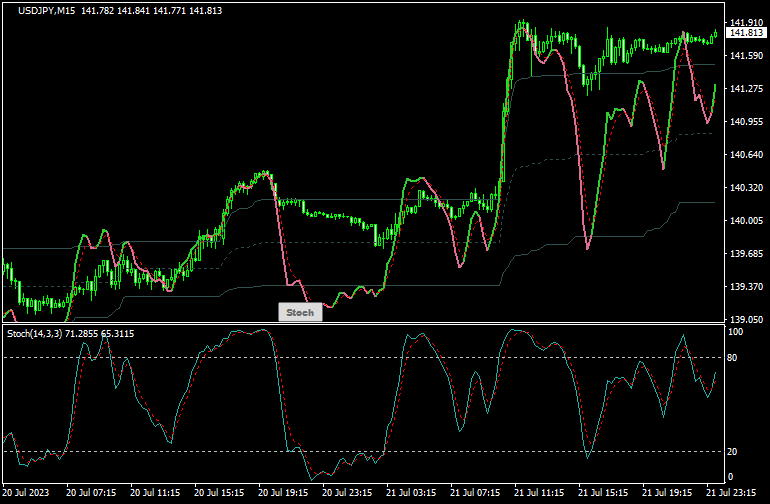Click the 21 Jul 07:15 time label

(x=475, y=493)
